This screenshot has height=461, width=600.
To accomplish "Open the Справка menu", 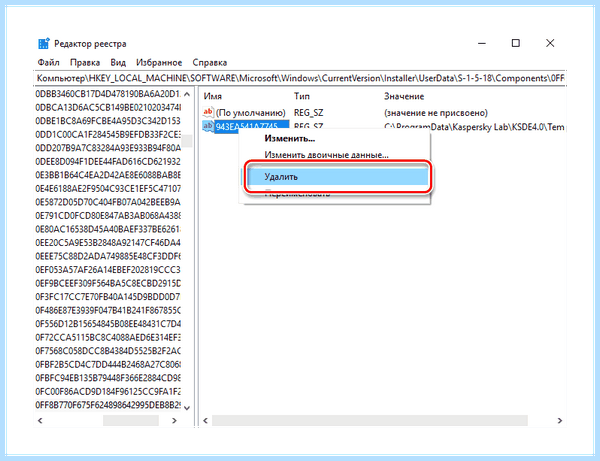I will pos(210,62).
